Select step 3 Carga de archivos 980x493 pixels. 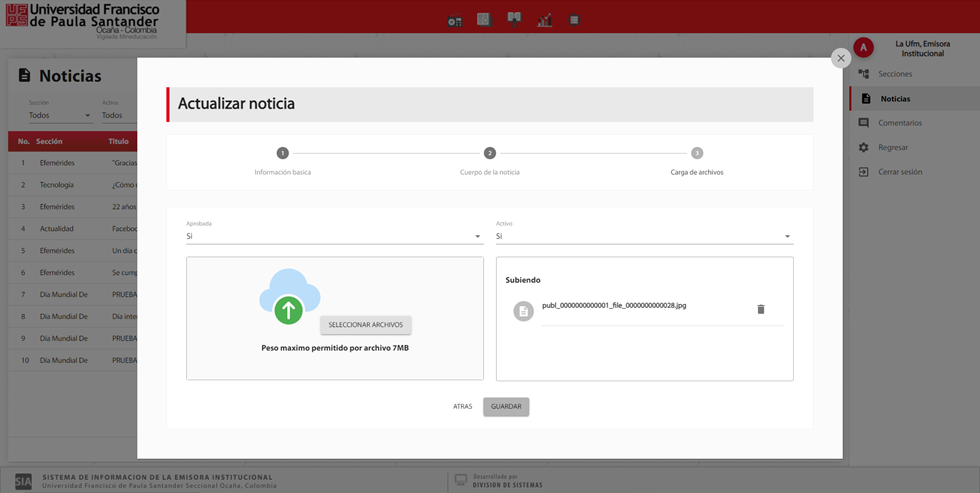[x=697, y=153]
